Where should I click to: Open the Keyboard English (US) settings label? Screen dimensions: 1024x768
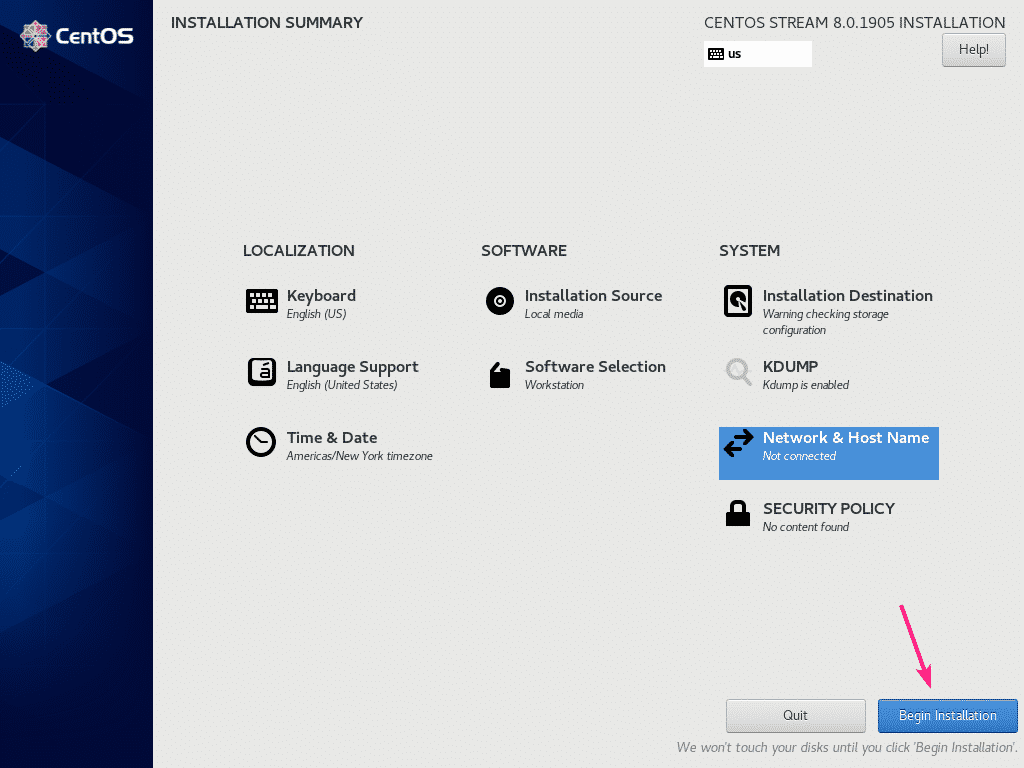click(x=316, y=314)
